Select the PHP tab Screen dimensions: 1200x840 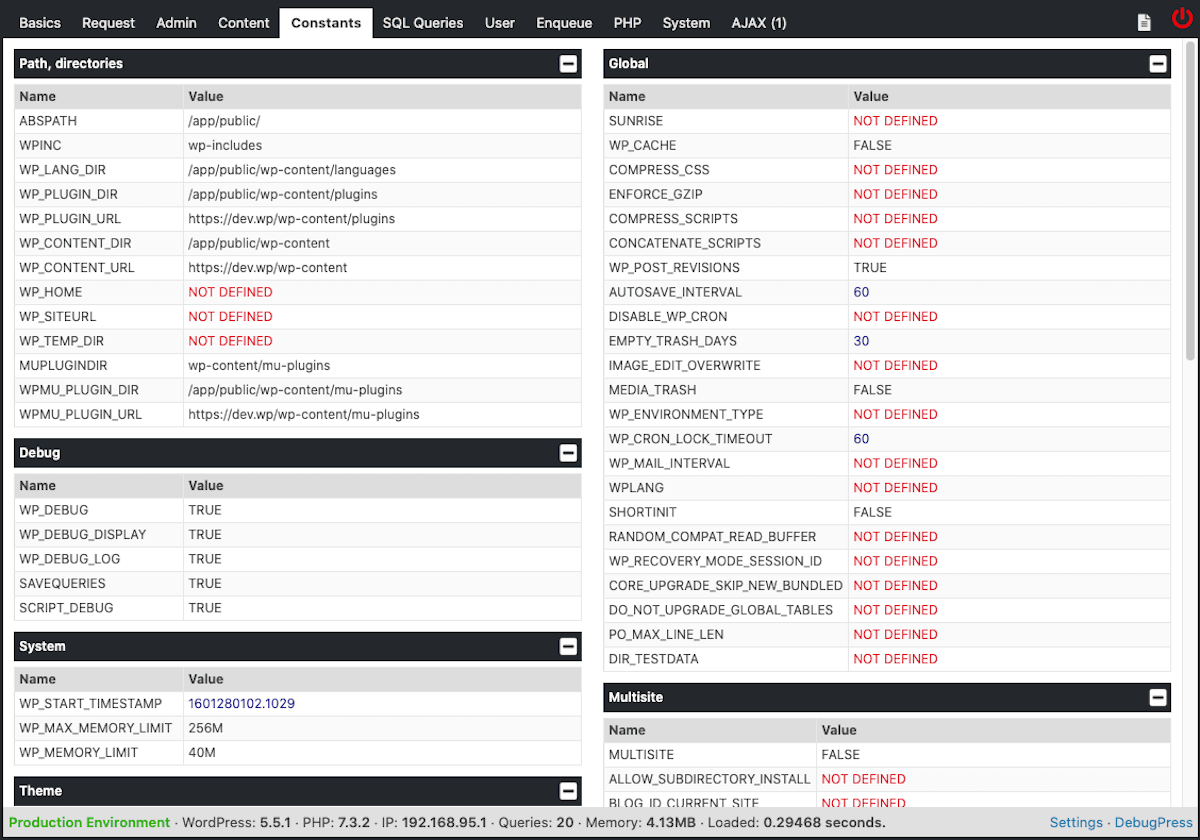pyautogui.click(x=627, y=23)
